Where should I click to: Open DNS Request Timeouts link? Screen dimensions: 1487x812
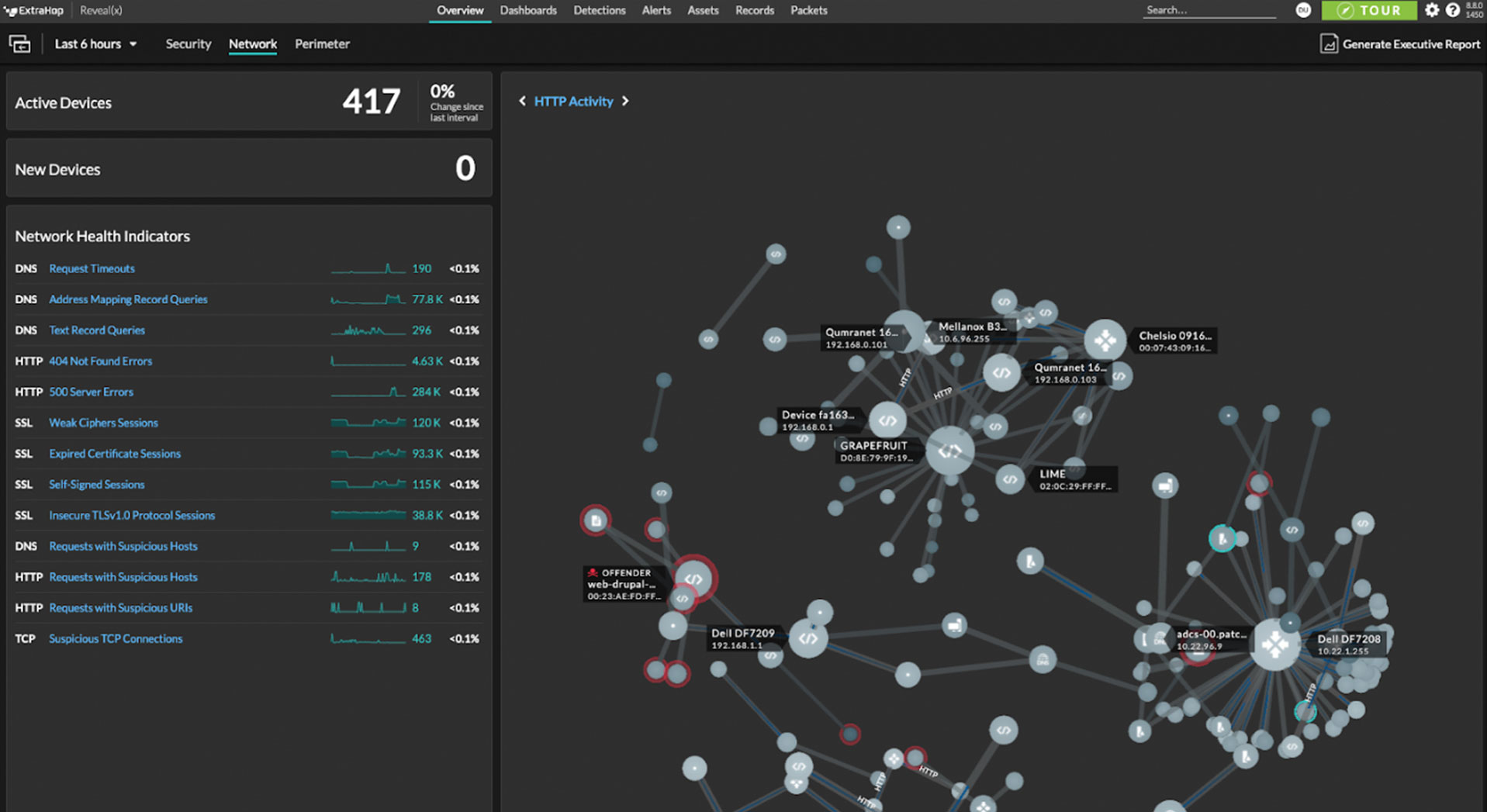92,268
